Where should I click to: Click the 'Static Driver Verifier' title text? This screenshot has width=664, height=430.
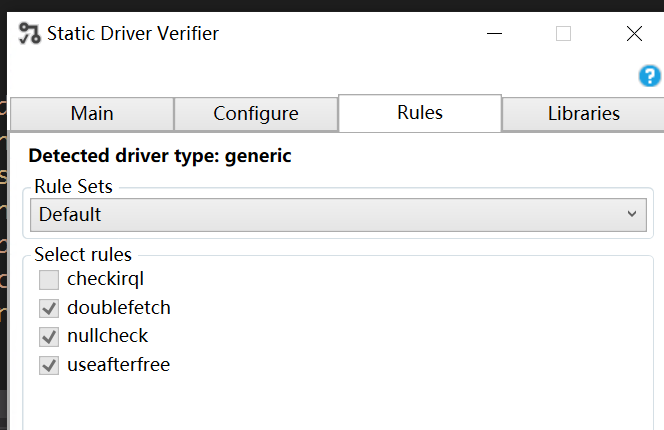click(133, 33)
